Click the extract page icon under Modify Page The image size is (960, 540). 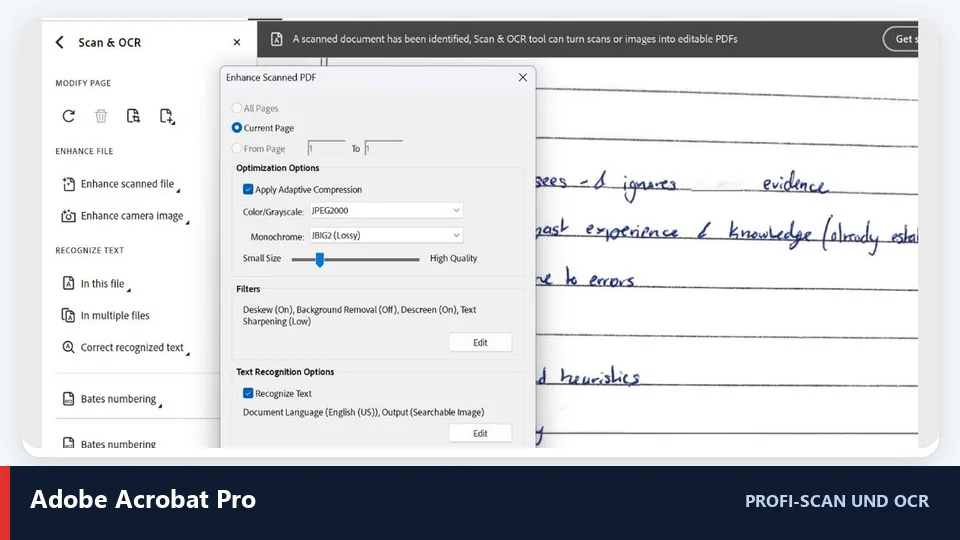133,116
